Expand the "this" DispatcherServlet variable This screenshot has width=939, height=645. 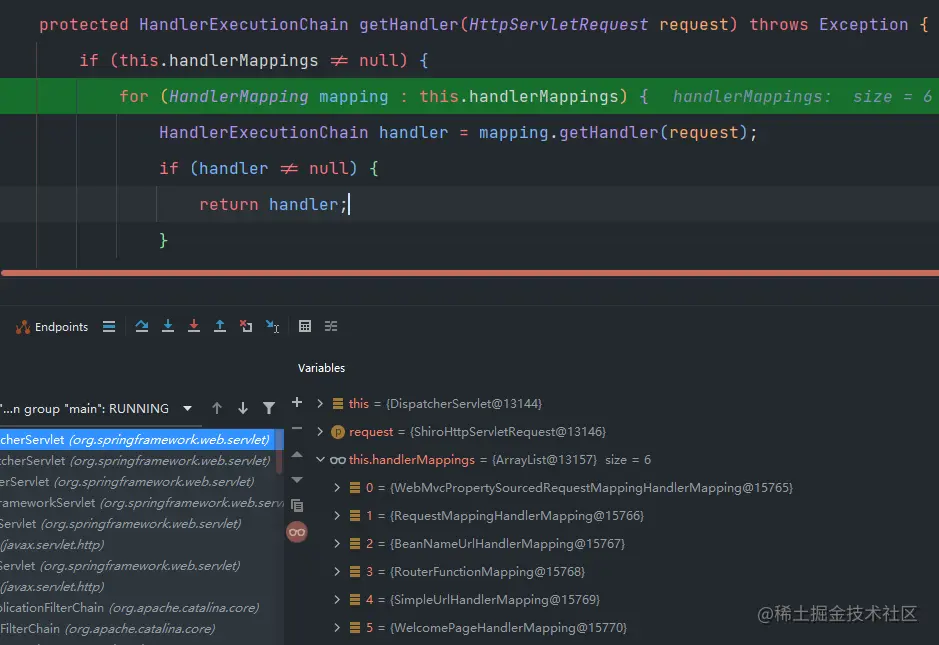[320, 404]
